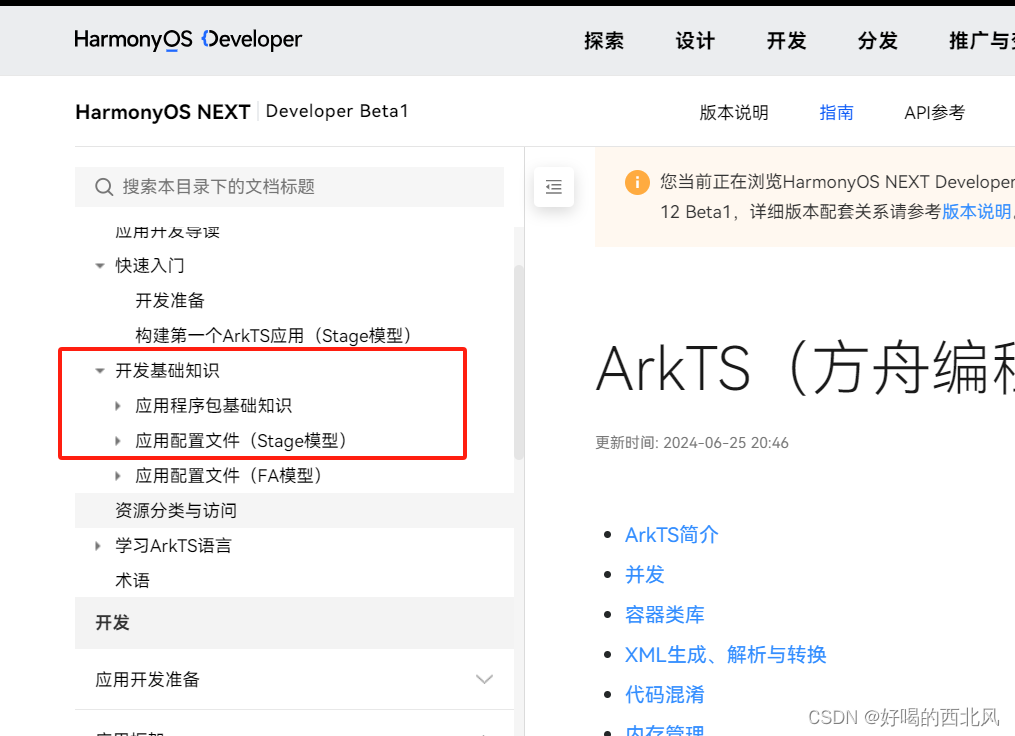Expand the 应用程序包基础知识 node
Viewport: 1015px width, 736px height.
click(x=118, y=406)
